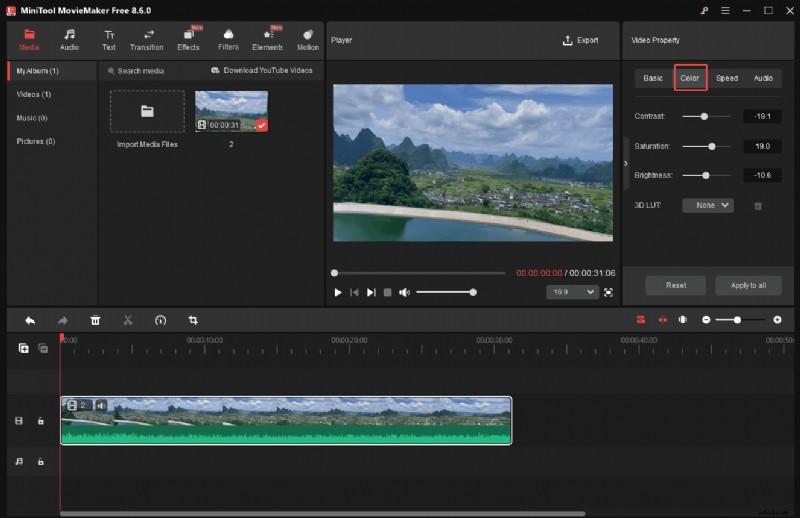Open the Motion tab

click(x=308, y=40)
